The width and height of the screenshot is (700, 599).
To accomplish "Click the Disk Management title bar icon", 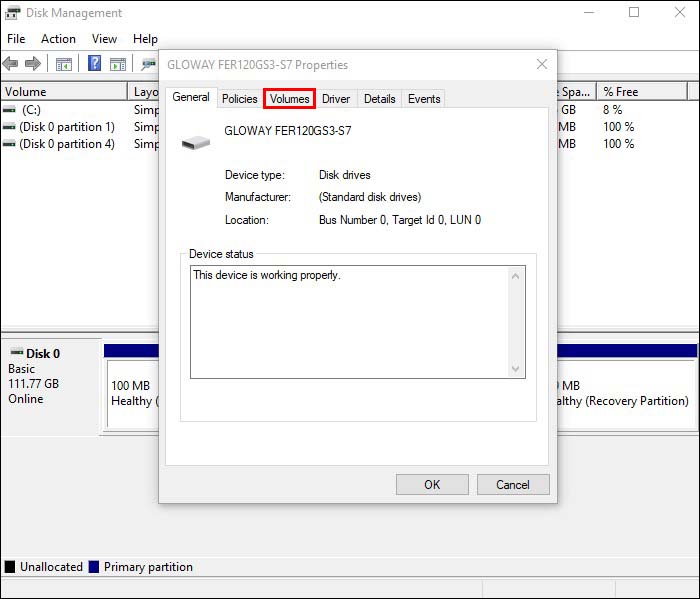I will (12, 13).
